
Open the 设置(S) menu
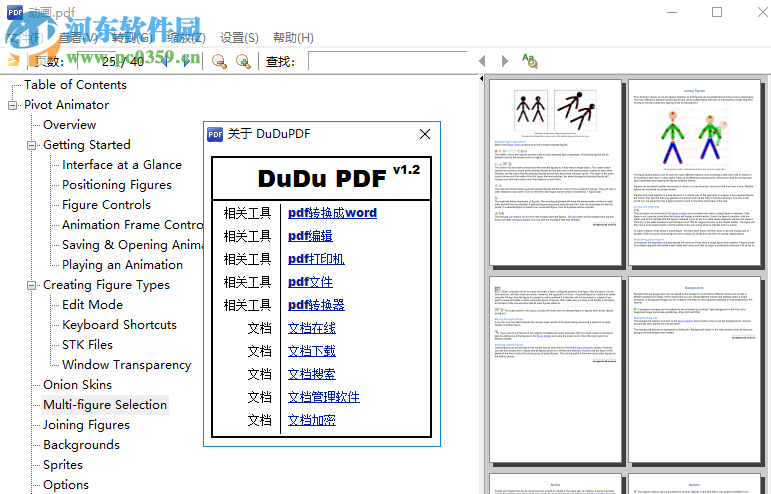click(x=239, y=38)
